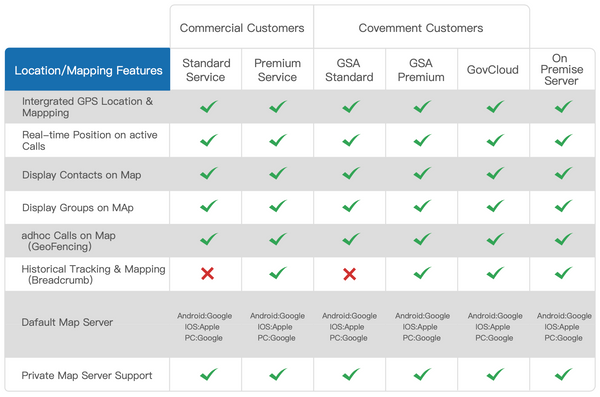Image resolution: width=600 pixels, height=397 pixels.
Task: Click red X for Historical Tracking GSA Standard
Action: click(x=349, y=274)
